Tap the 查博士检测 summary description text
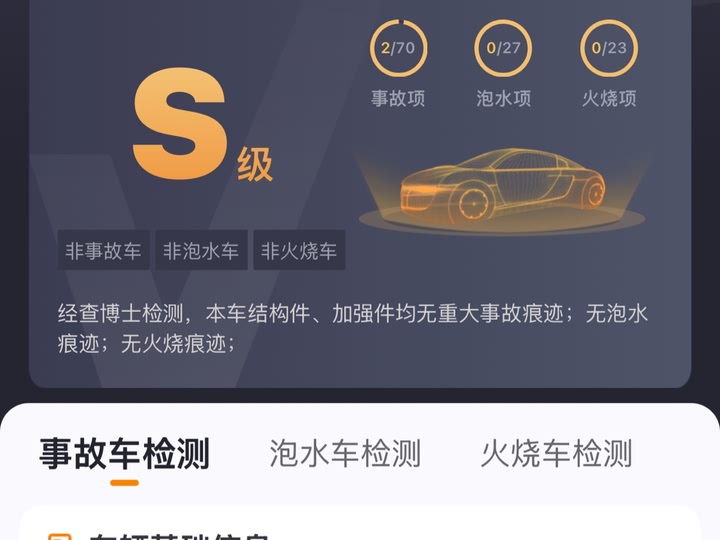Viewport: 720px width, 540px height. (353, 328)
